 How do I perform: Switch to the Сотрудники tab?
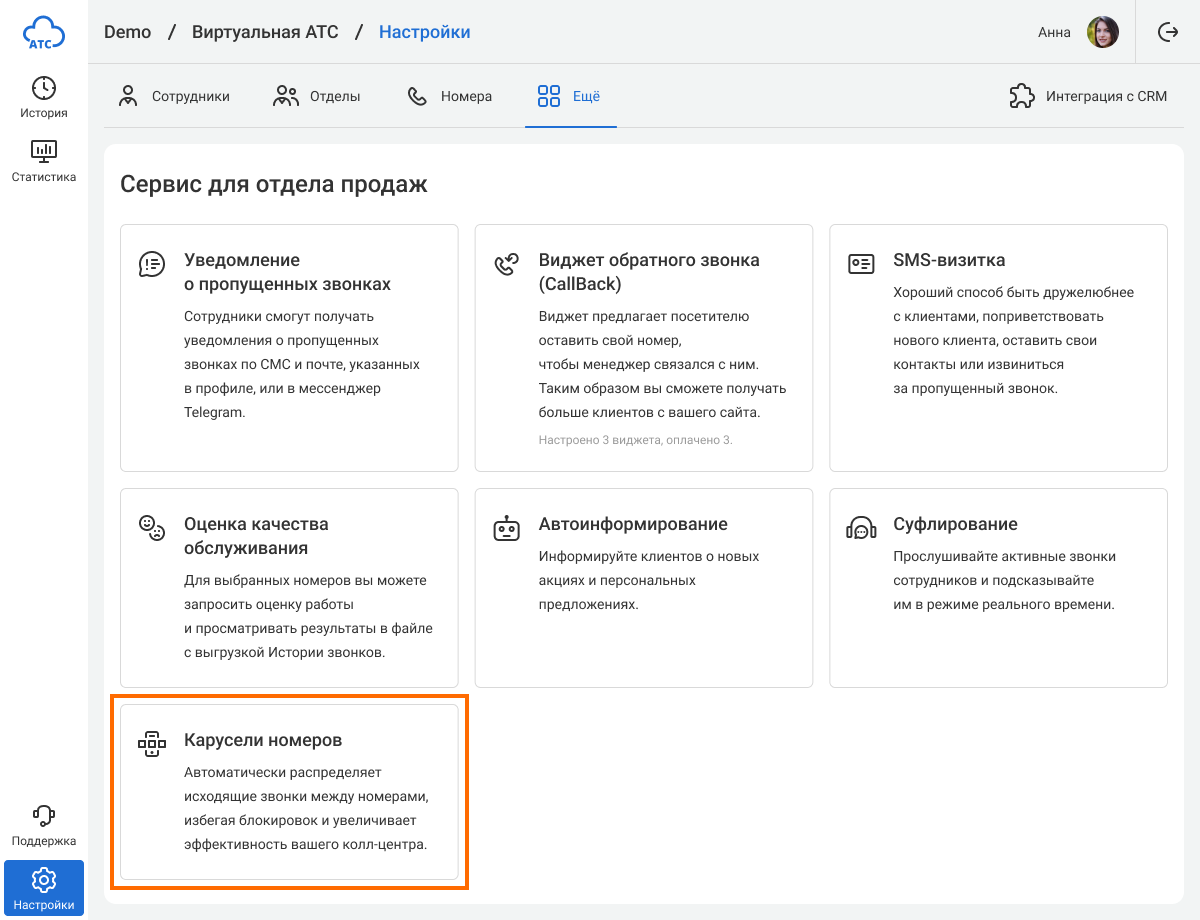(x=174, y=97)
